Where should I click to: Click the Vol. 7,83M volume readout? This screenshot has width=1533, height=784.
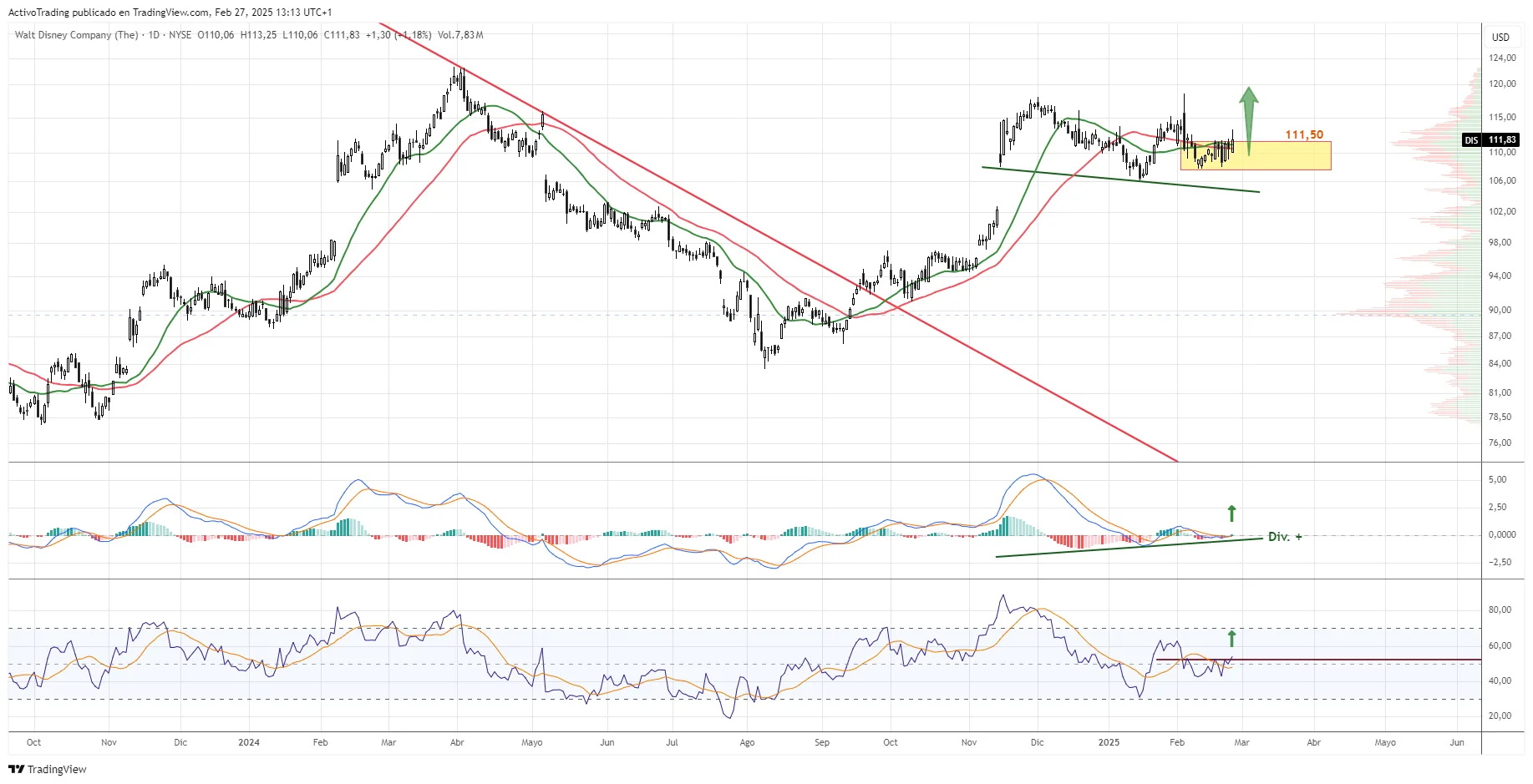[x=460, y=35]
